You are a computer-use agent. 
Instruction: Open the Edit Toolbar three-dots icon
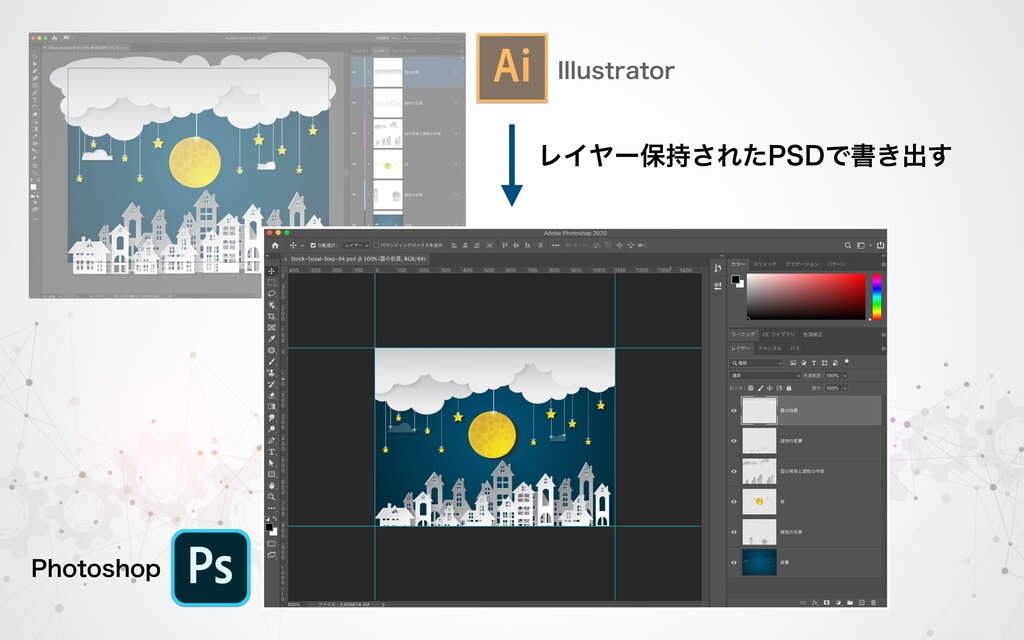point(272,507)
